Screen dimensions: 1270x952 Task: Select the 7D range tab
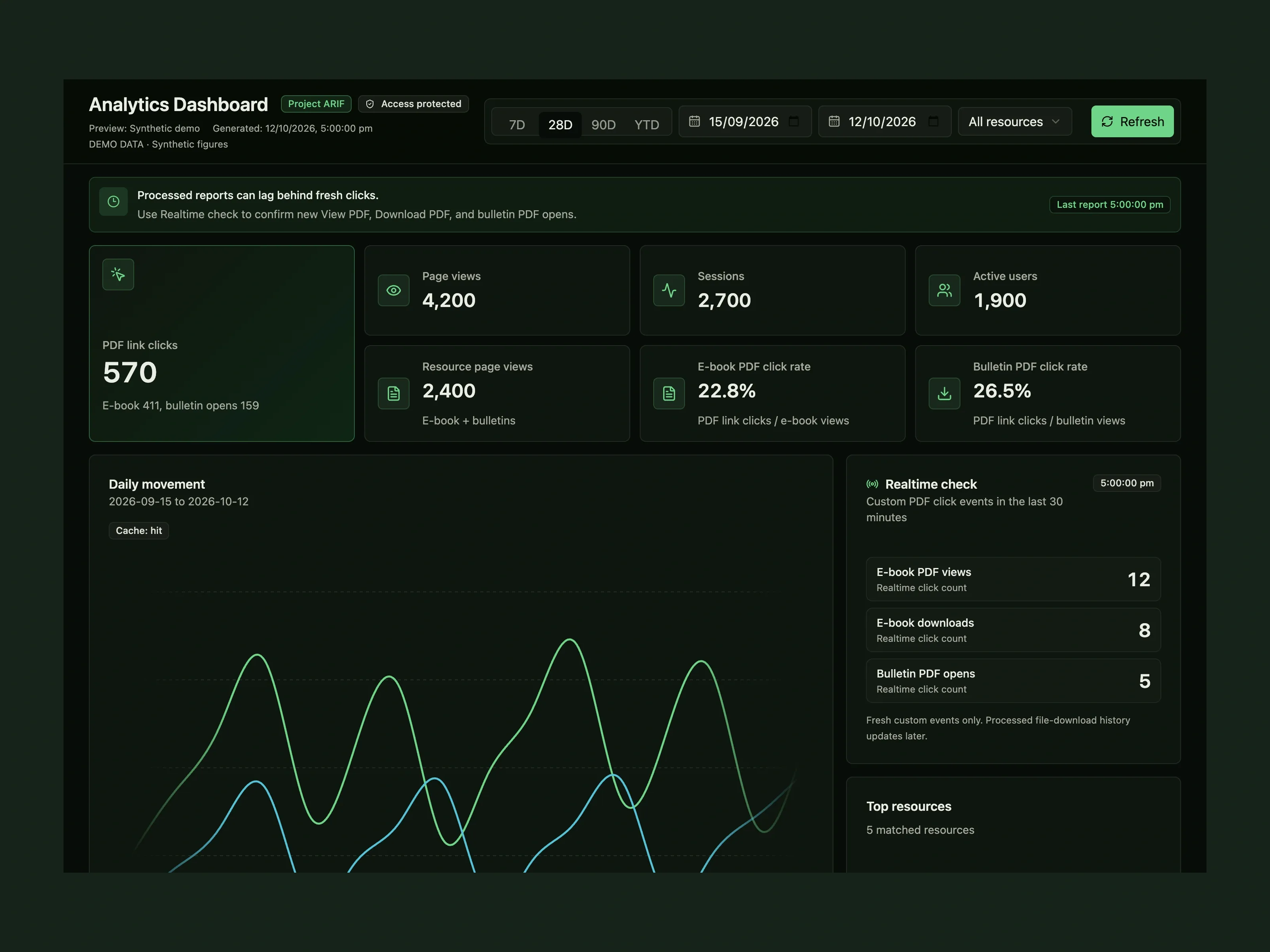(517, 125)
